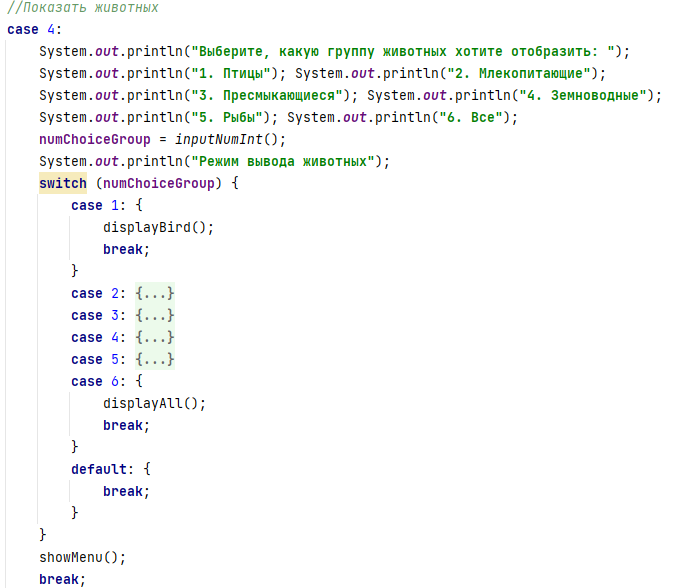Screen dimensions: 679x588
Task: Click the string "4. Земноводные"
Action: (582, 95)
